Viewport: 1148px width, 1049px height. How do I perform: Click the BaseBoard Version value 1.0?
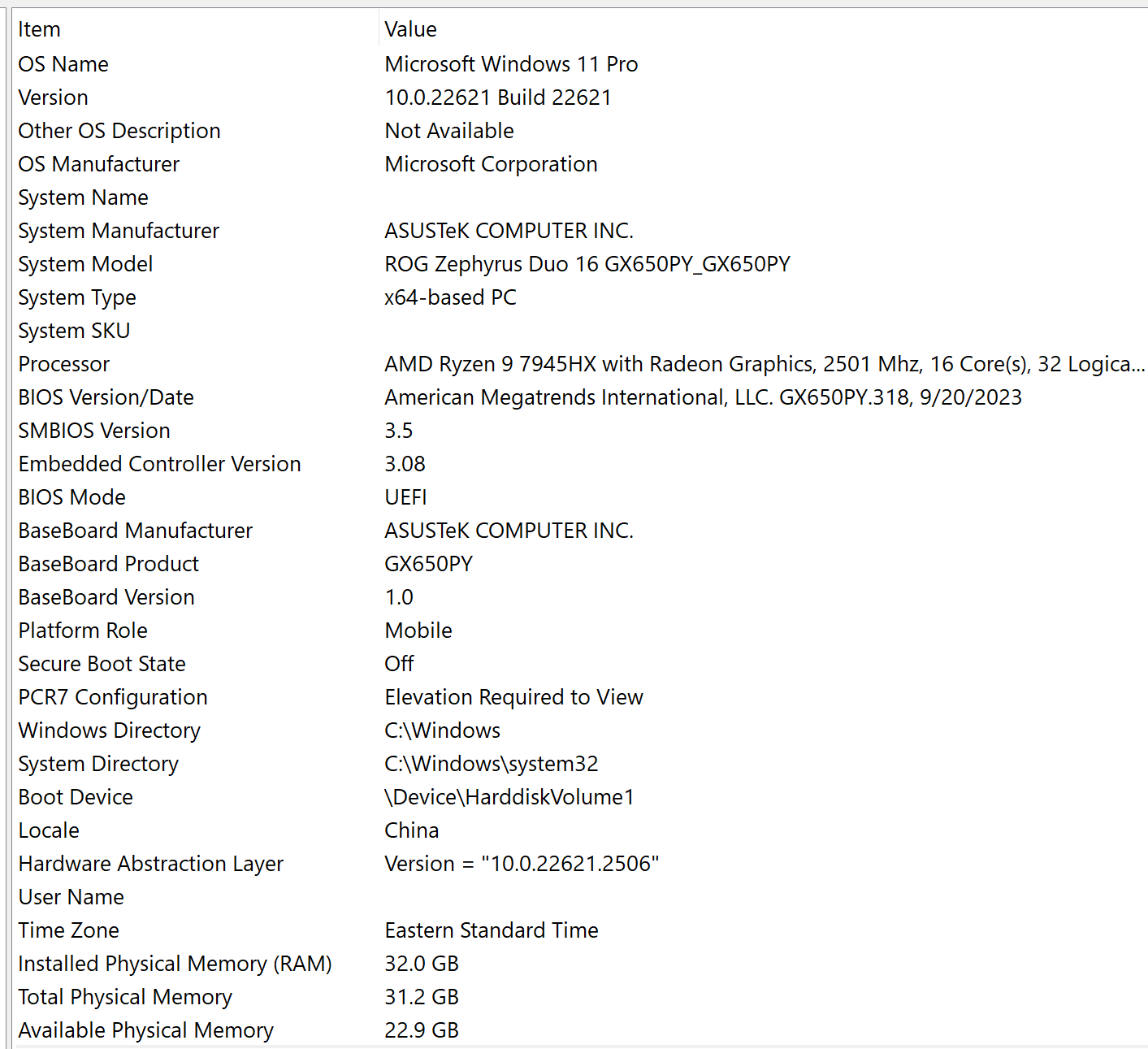(399, 597)
